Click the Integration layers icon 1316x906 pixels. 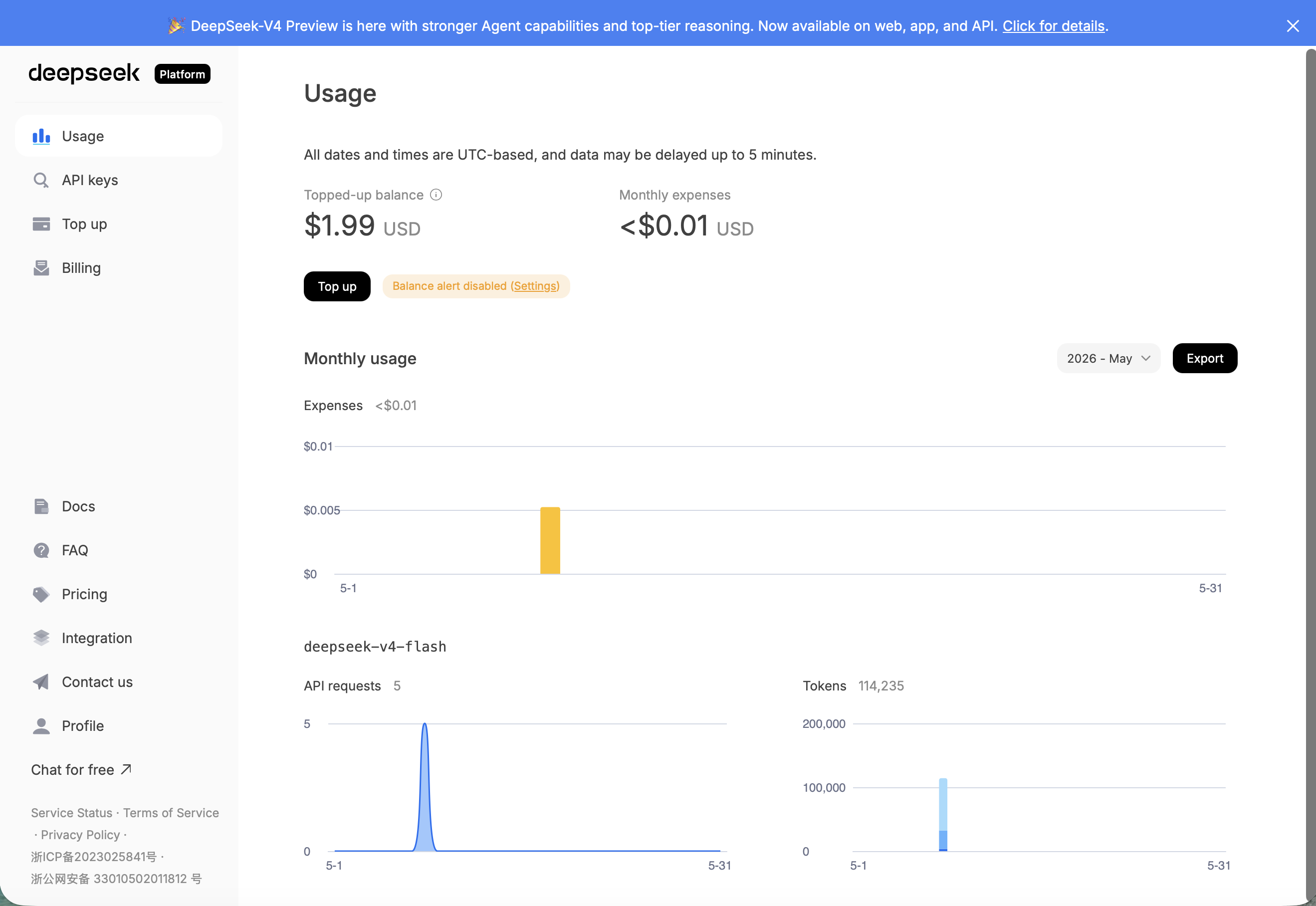[41, 638]
